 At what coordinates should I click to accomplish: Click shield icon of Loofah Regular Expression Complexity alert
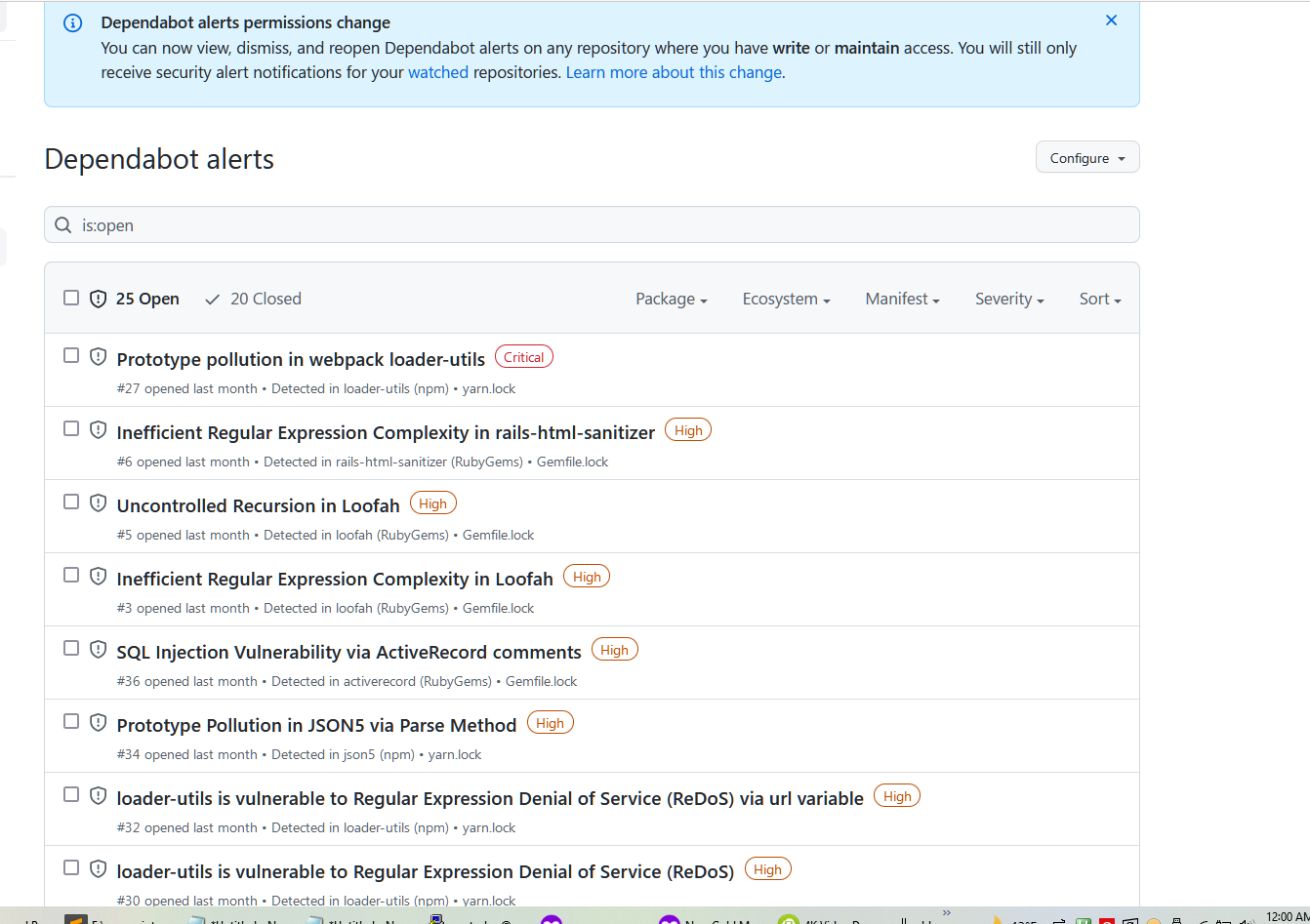98,577
